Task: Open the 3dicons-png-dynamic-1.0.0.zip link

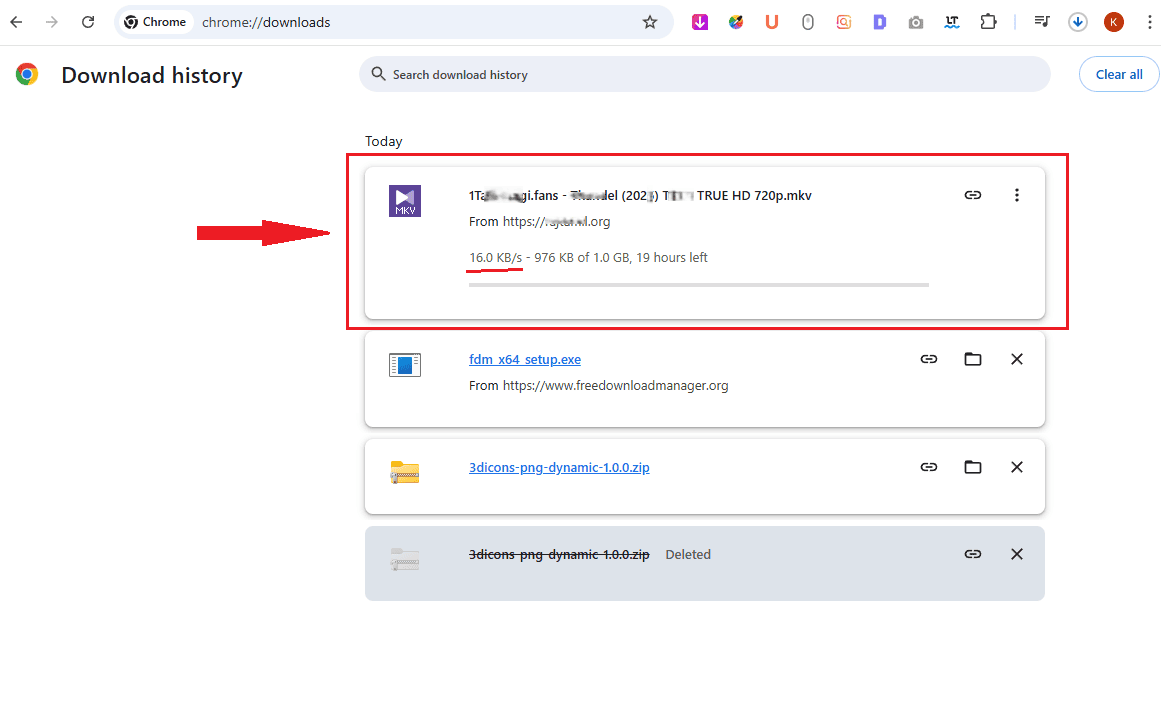Action: (x=559, y=467)
